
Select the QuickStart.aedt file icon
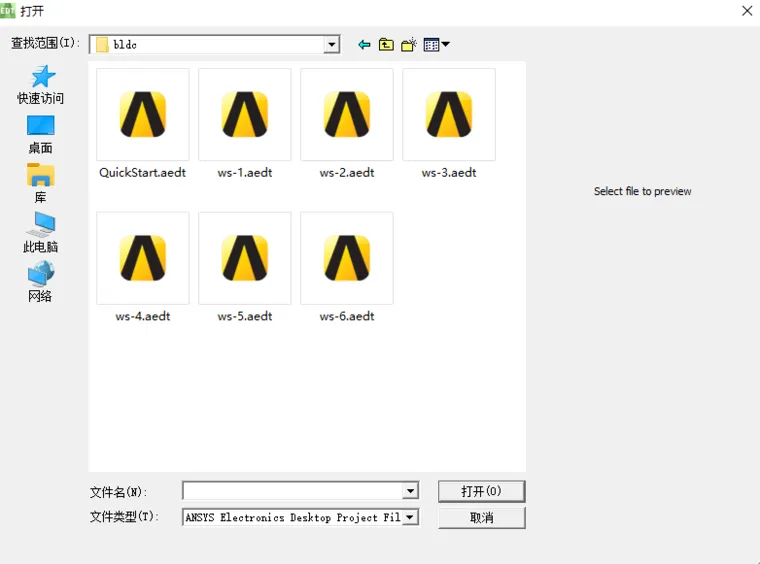[x=143, y=114]
